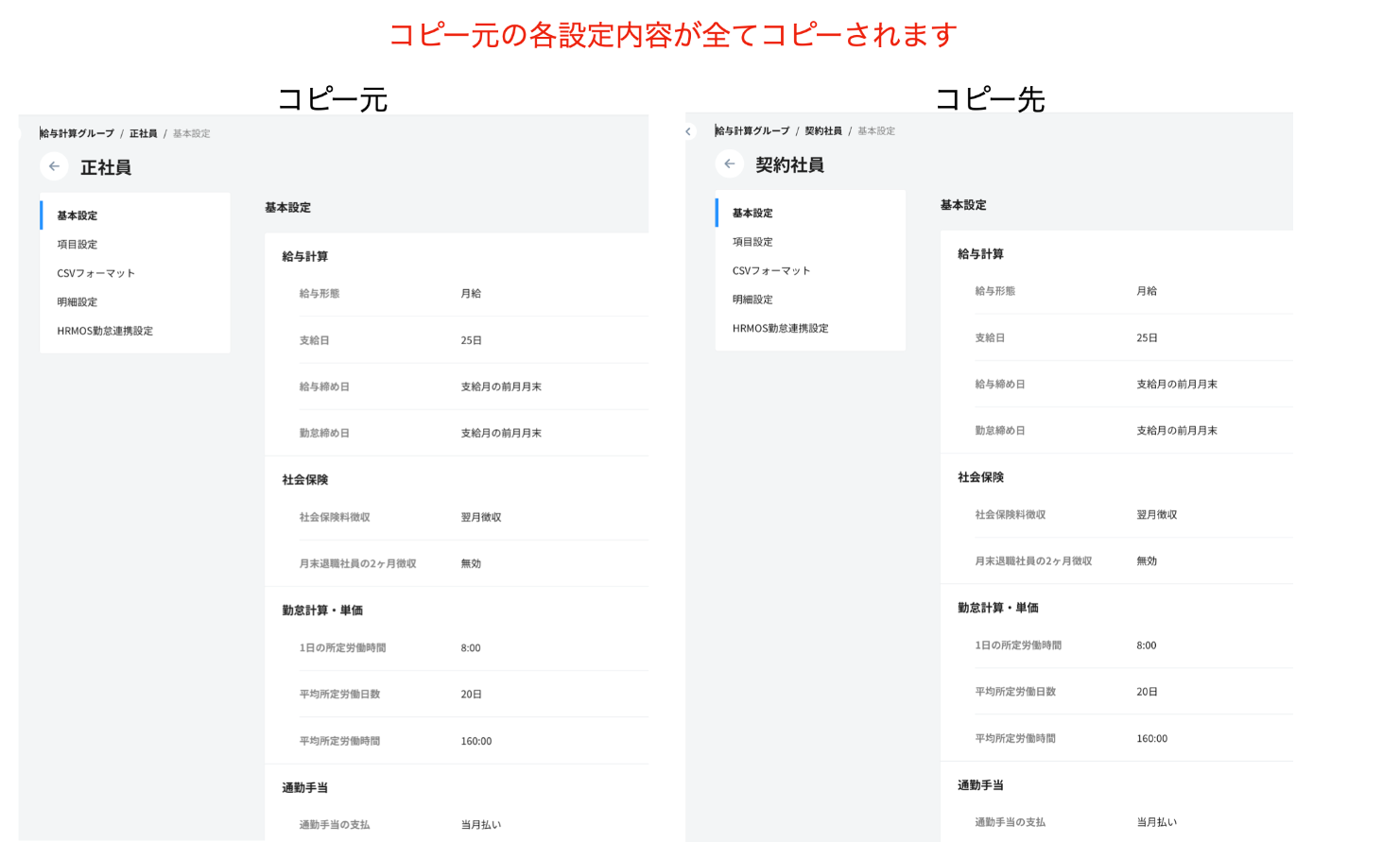The height and width of the screenshot is (842, 1400).
Task: Click 給与計算グループ breadcrumb in right panel
Action: tap(752, 131)
